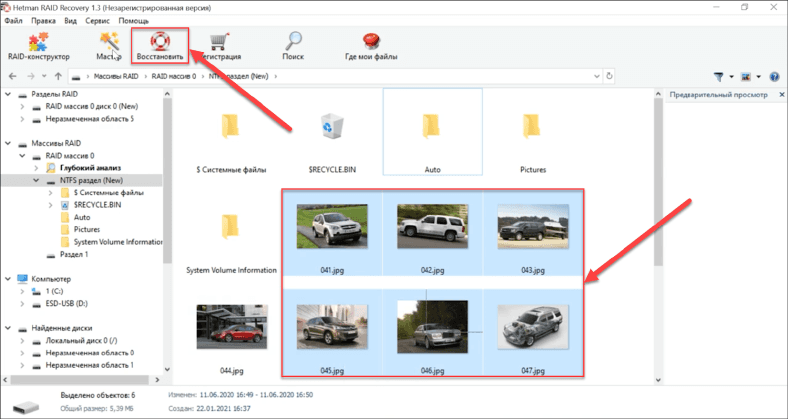The width and height of the screenshot is (788, 419).
Task: Select the red car 044.jpg thumbnail
Action: (232, 327)
